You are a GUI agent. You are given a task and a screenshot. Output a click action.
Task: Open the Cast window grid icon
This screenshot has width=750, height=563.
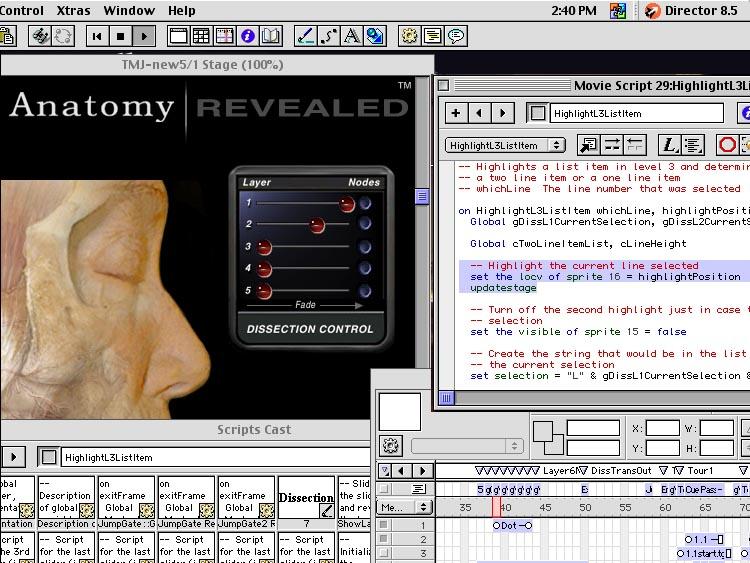tap(201, 36)
